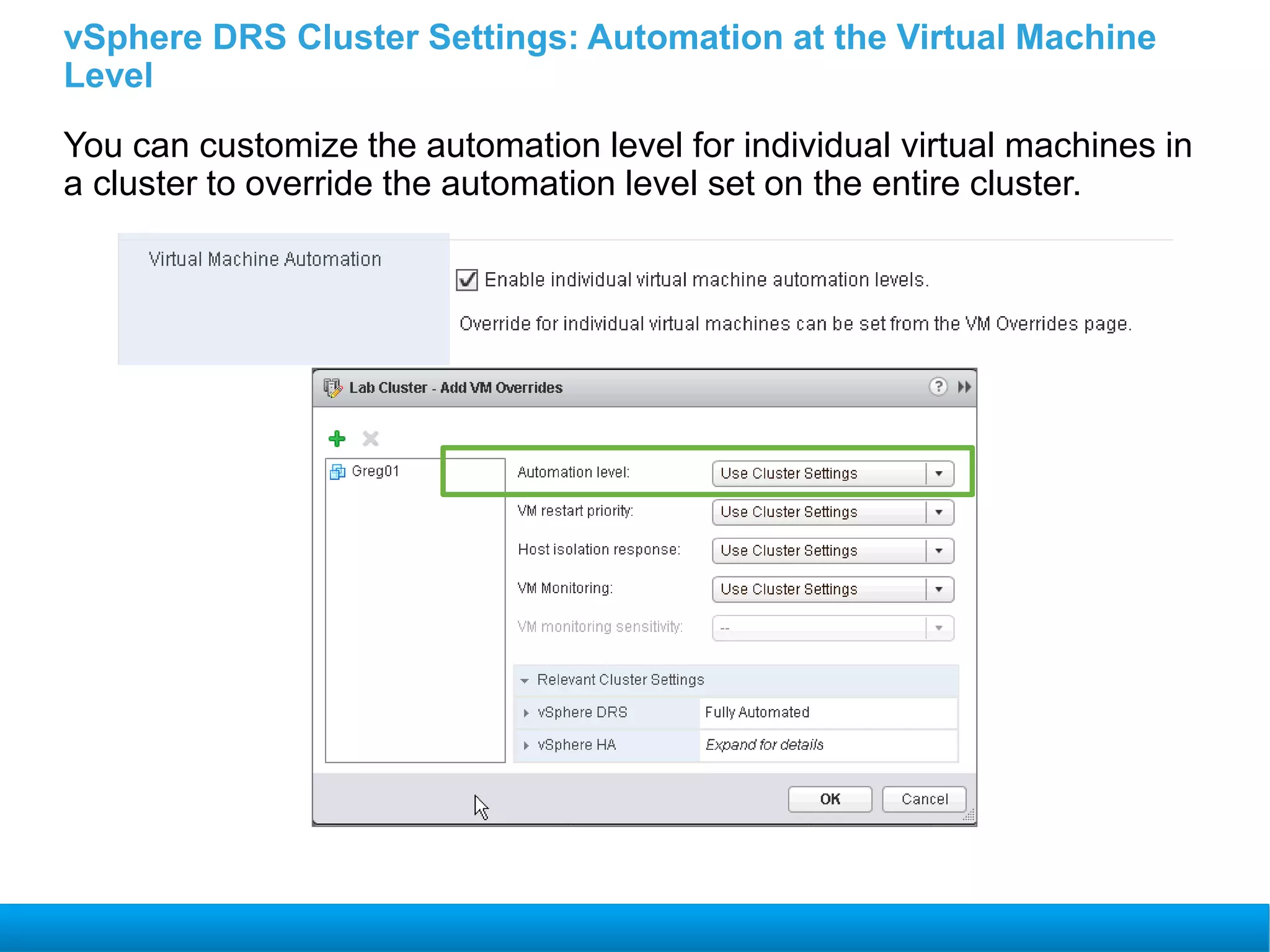Open the VM restart priority dropdown
Image resolution: width=1270 pixels, height=952 pixels.
pyautogui.click(x=833, y=512)
